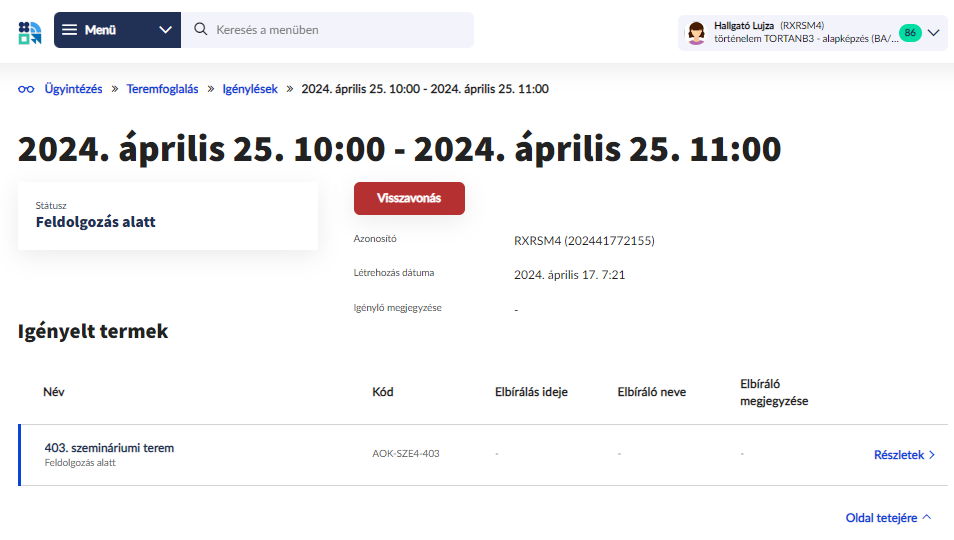Navigate to Teremfoglalás breadcrumb item

point(162,89)
